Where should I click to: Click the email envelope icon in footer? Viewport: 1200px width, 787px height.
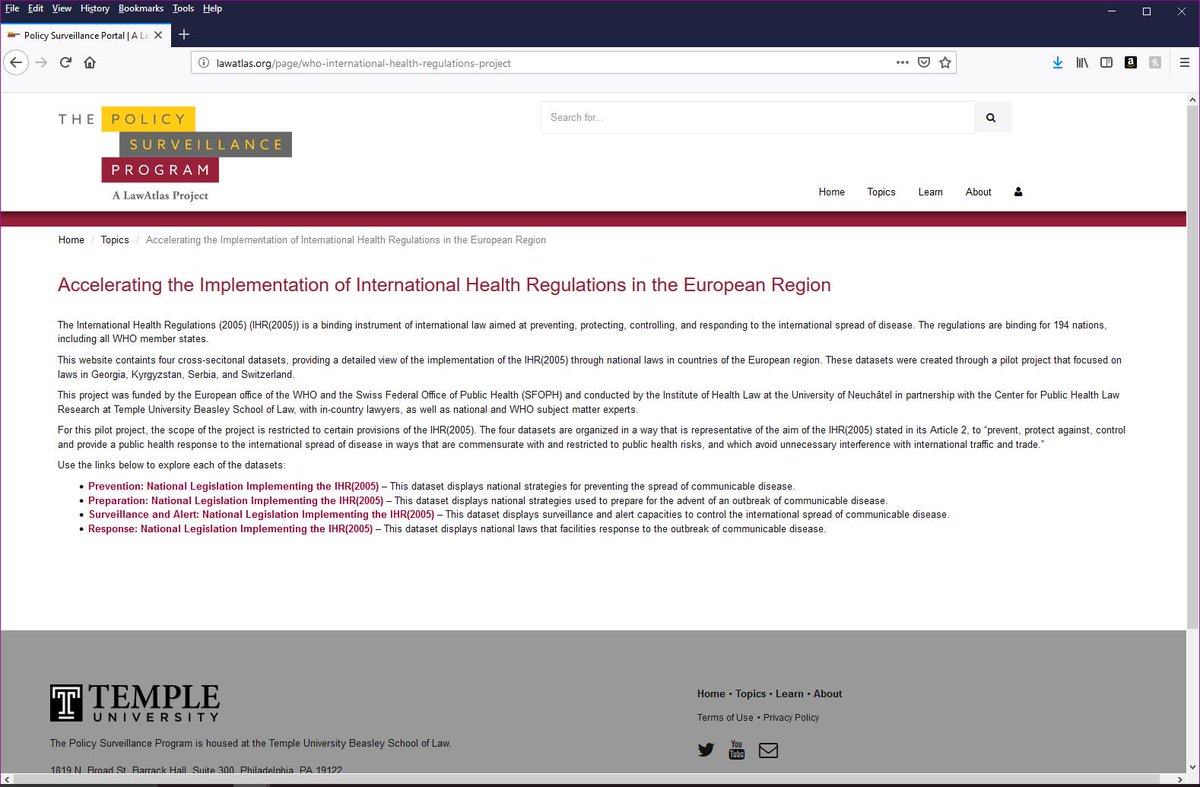click(768, 749)
